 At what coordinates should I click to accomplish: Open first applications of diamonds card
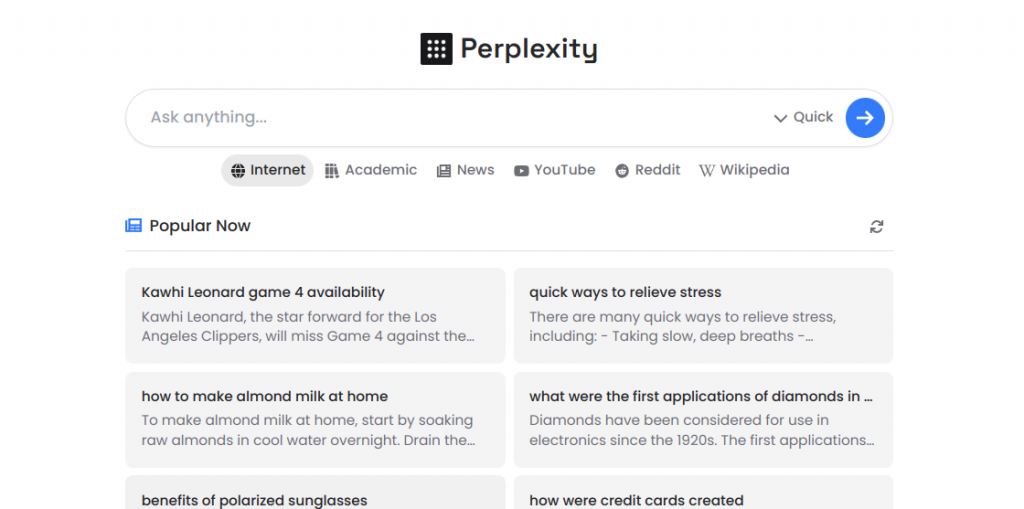[703, 419]
